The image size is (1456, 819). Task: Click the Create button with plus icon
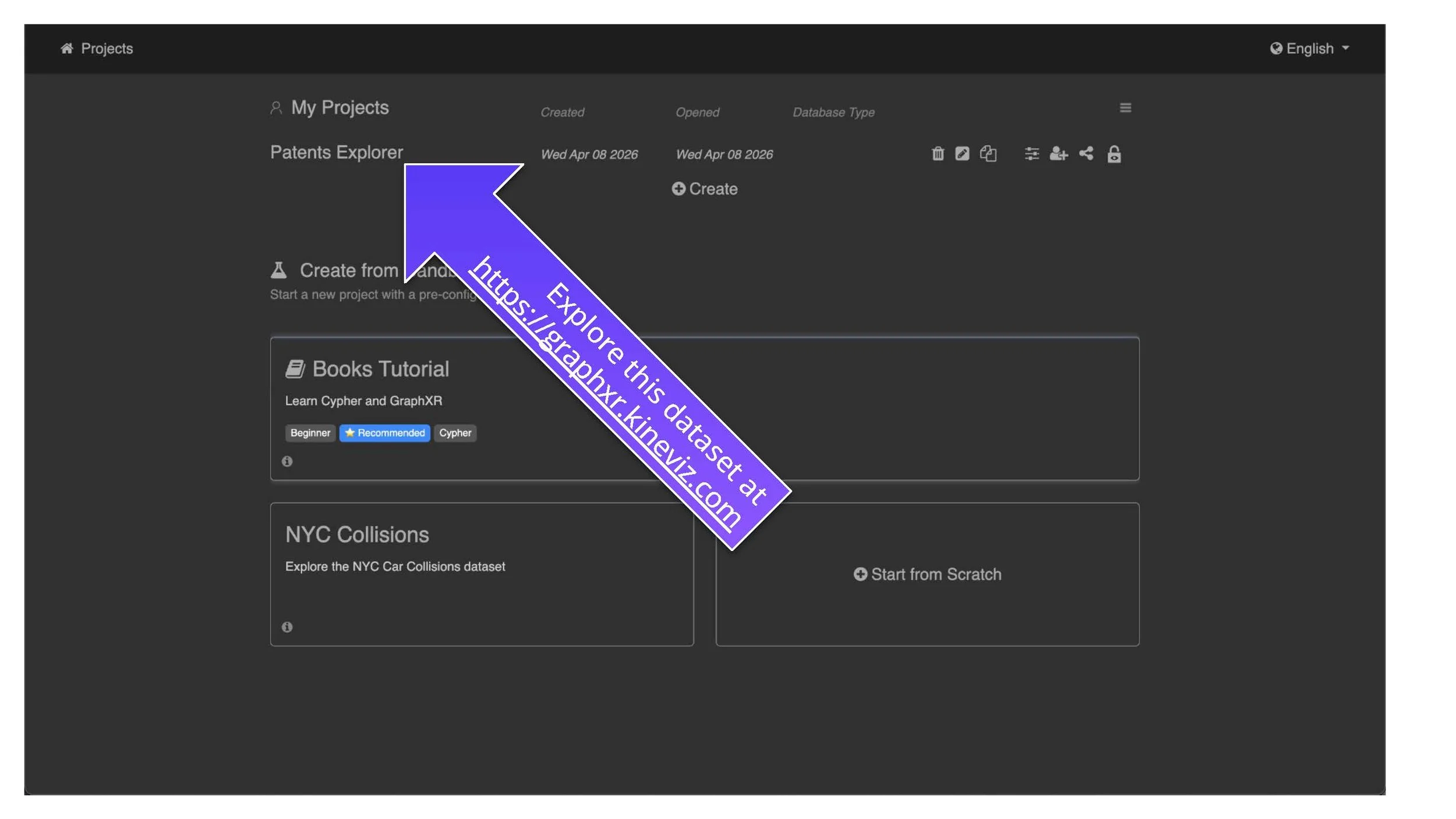[704, 189]
